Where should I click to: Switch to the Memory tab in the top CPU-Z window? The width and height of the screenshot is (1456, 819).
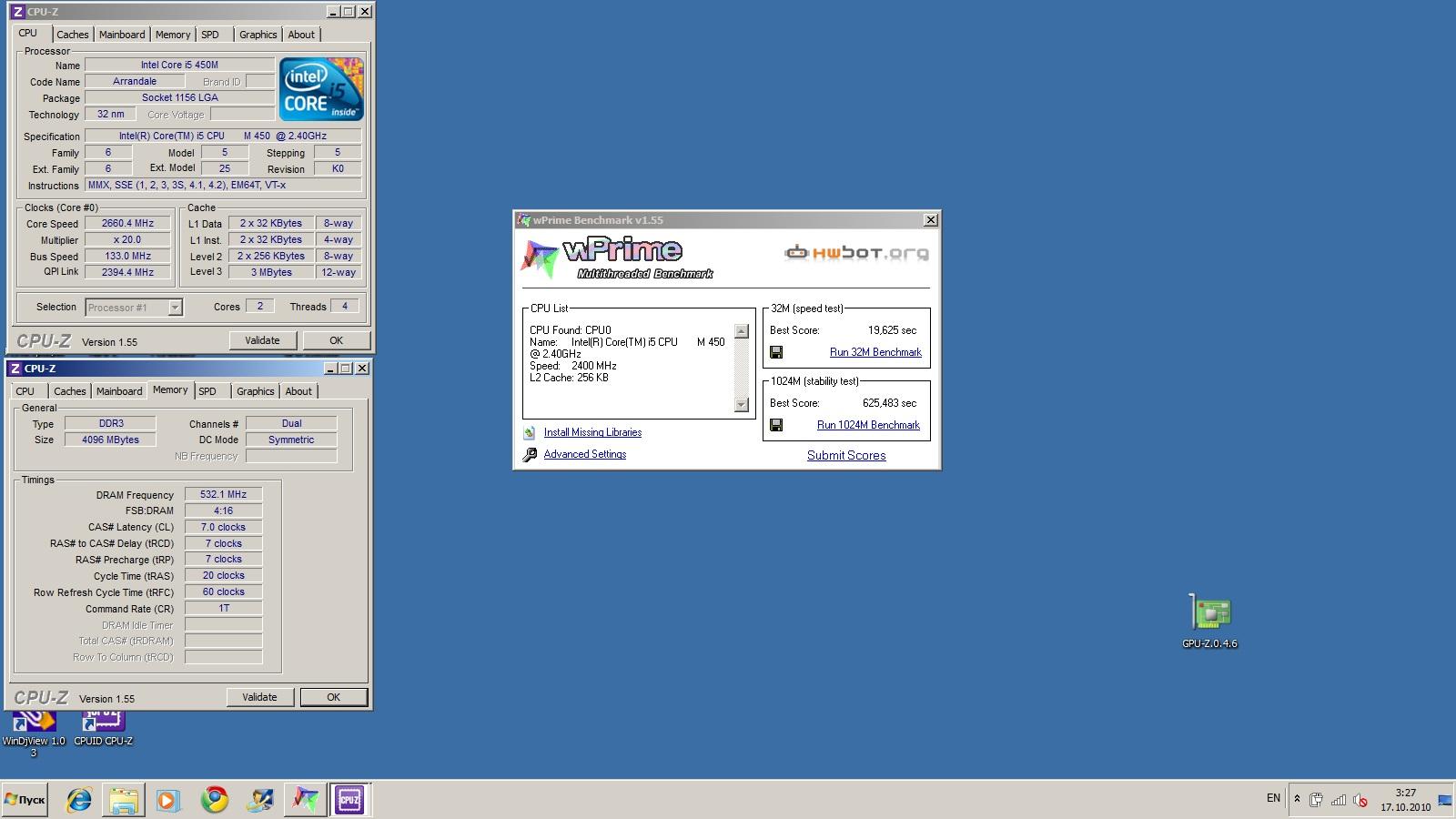point(173,35)
